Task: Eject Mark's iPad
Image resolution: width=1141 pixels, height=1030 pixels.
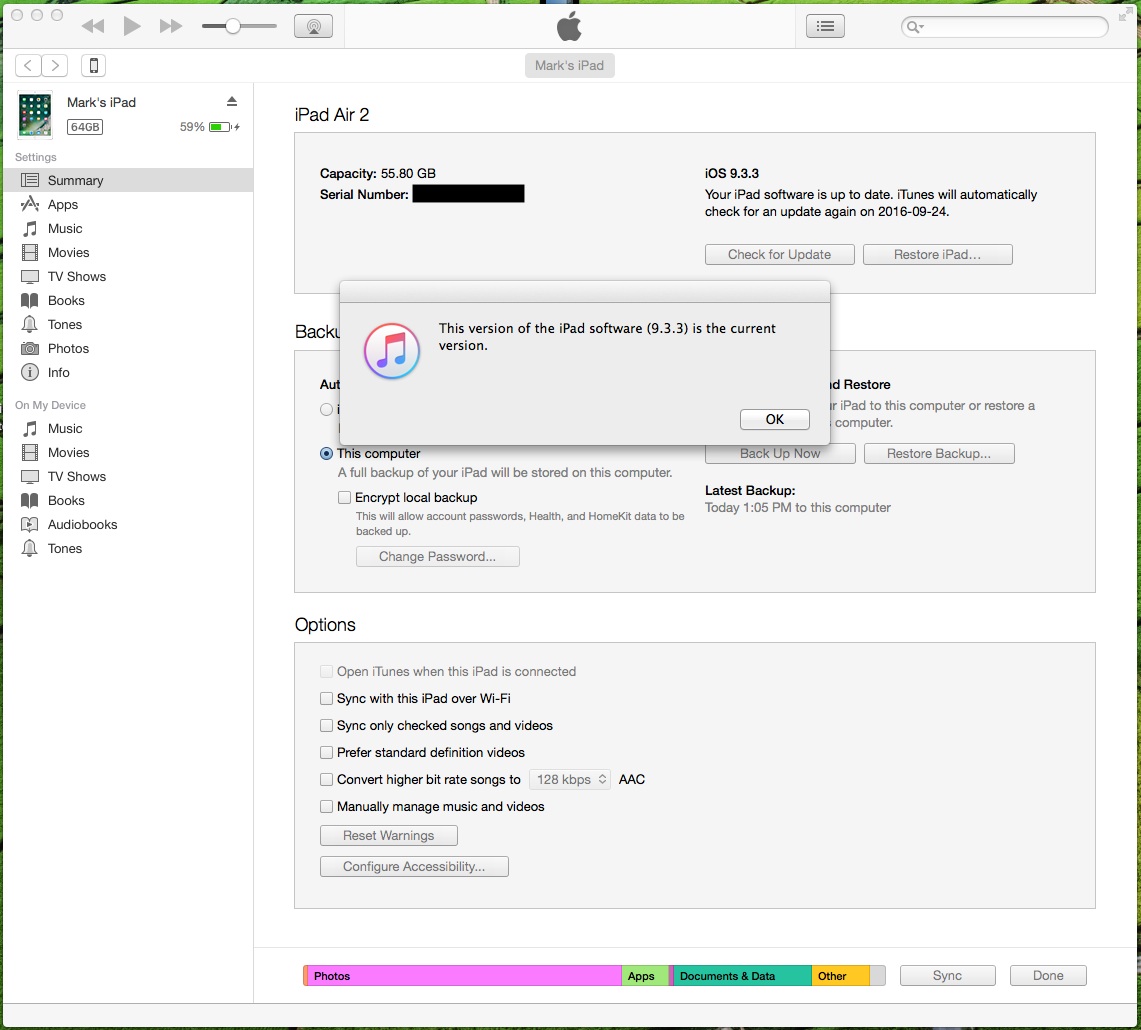Action: click(x=232, y=101)
